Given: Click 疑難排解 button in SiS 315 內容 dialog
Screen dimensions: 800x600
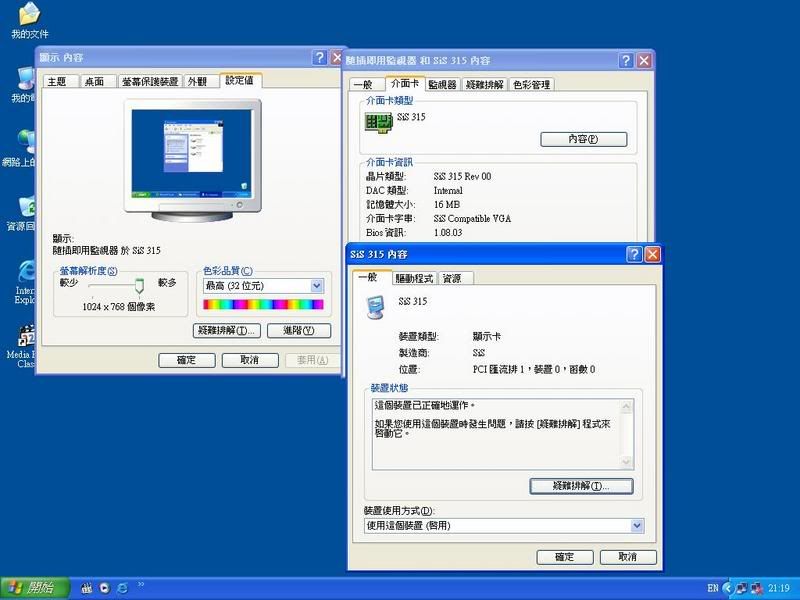Looking at the screenshot, I should point(581,486).
